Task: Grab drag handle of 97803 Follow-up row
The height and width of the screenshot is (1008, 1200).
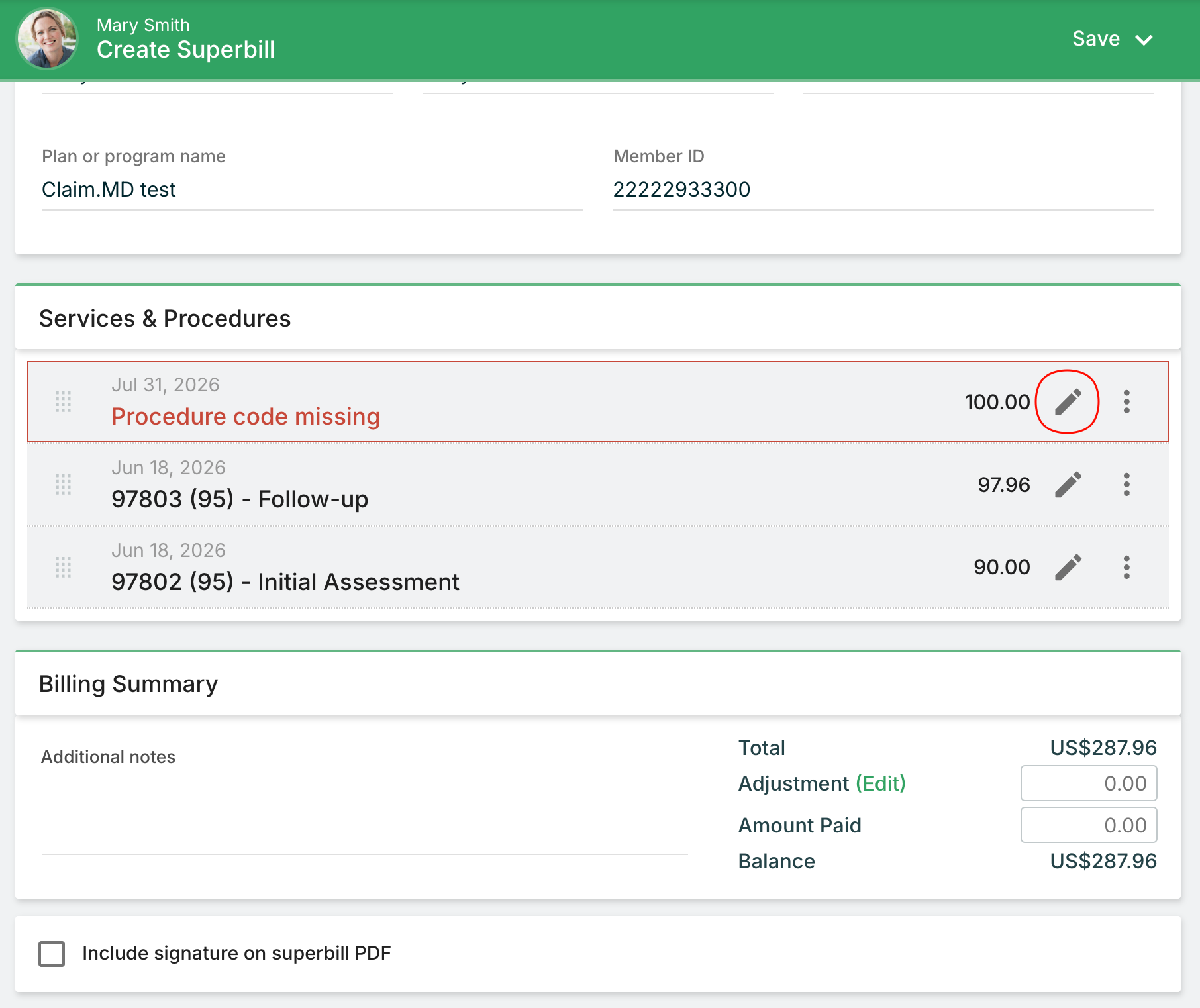Action: [63, 485]
